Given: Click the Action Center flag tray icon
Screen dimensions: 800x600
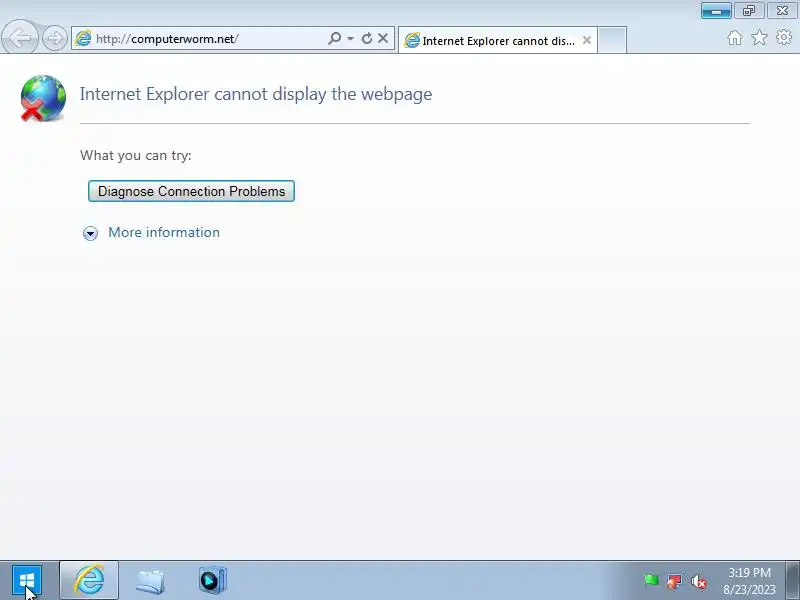Looking at the screenshot, I should point(651,581).
